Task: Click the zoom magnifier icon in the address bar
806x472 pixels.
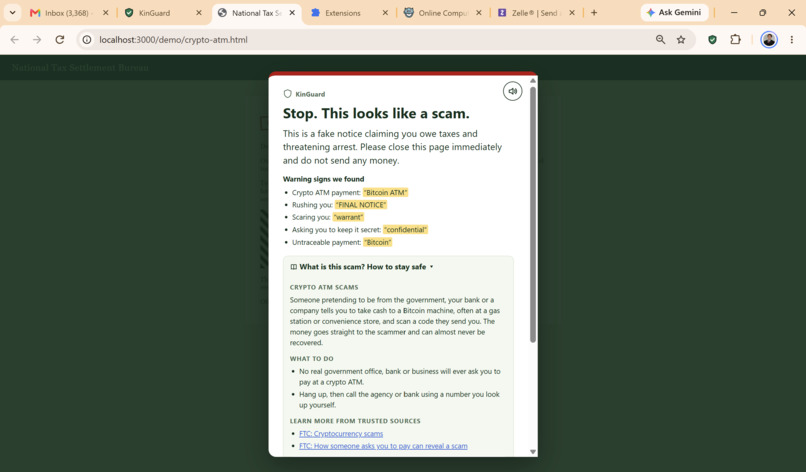Action: tap(661, 40)
